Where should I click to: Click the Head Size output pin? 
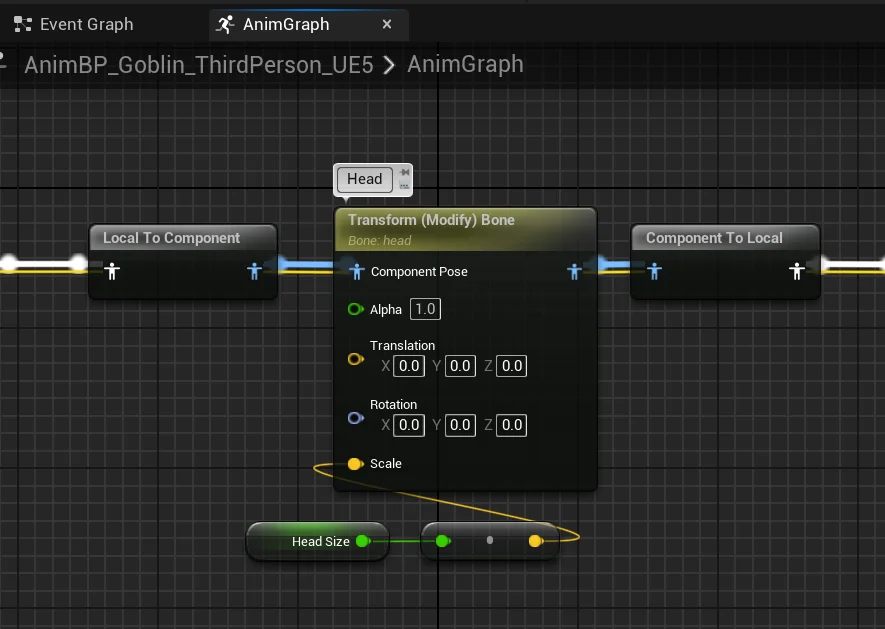point(363,541)
